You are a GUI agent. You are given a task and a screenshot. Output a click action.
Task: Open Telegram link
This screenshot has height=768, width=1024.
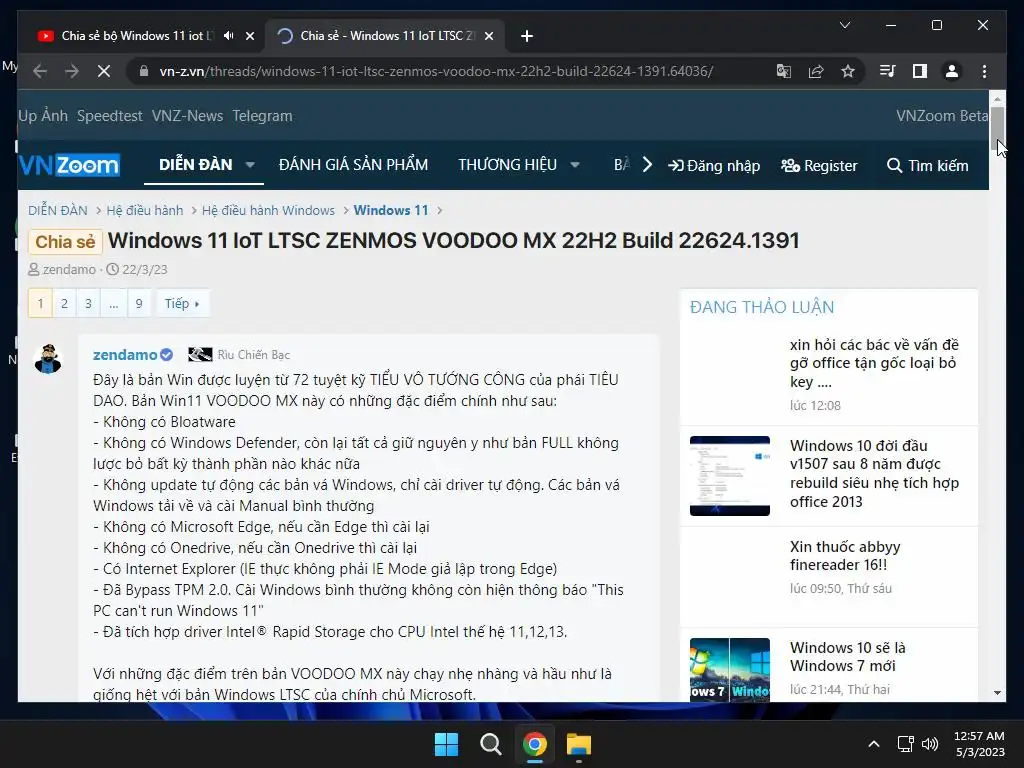point(262,116)
